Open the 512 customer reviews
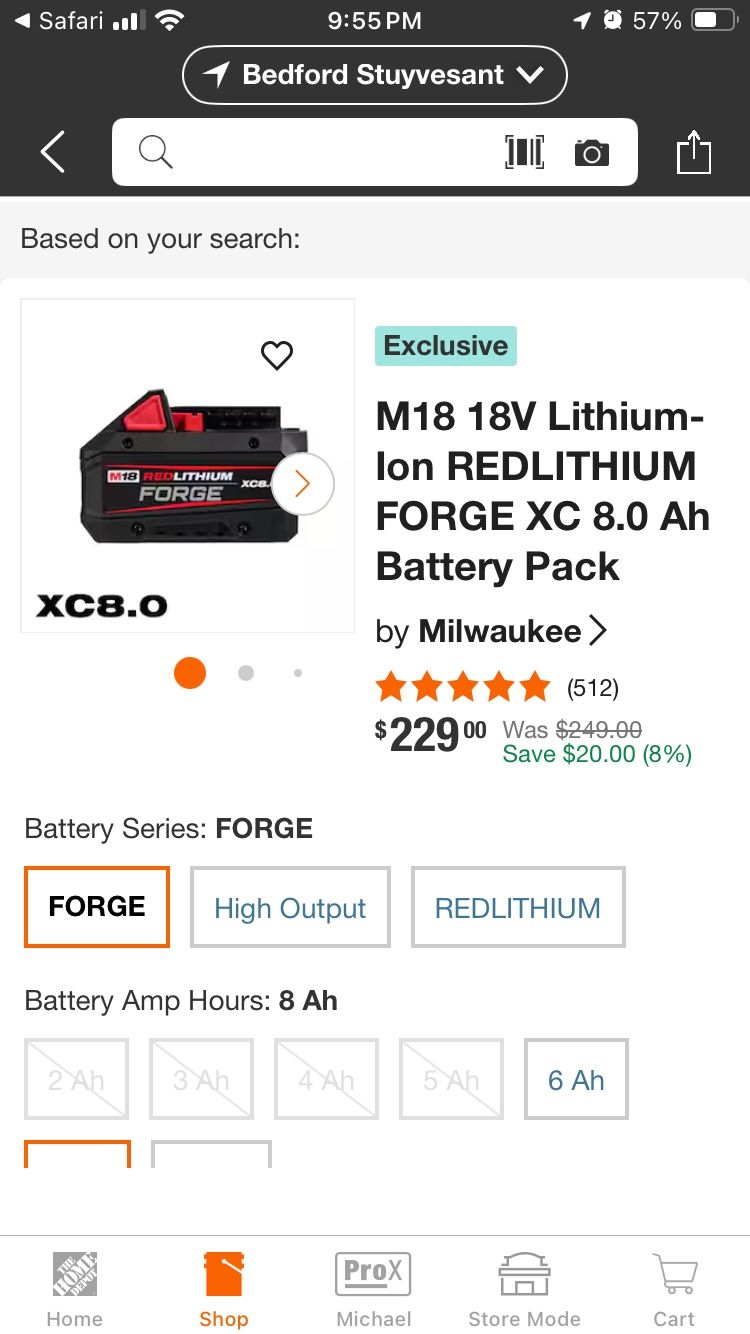Viewport: 750px width, 1334px height. pos(594,687)
